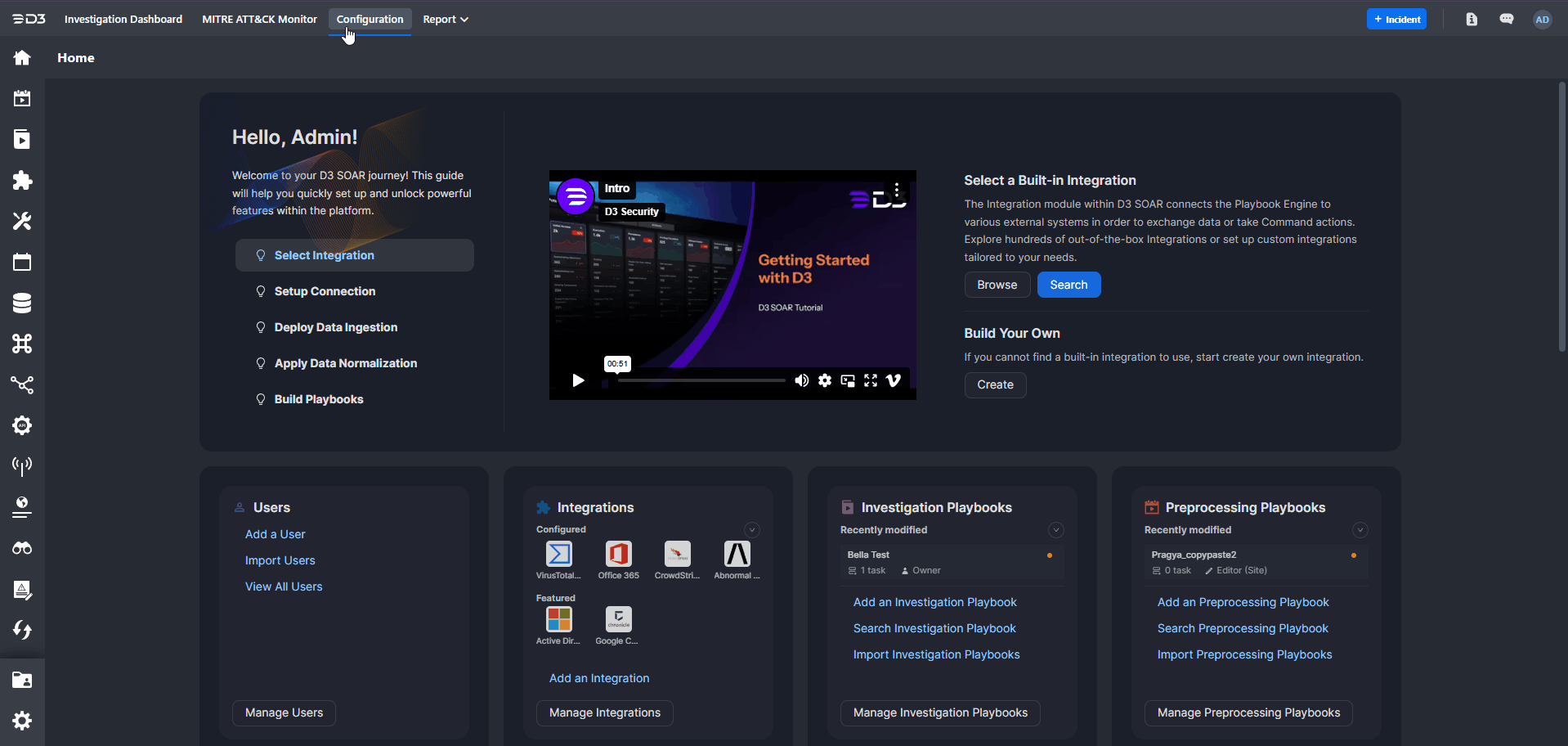
Task: Click the Add a User link
Action: click(x=275, y=534)
